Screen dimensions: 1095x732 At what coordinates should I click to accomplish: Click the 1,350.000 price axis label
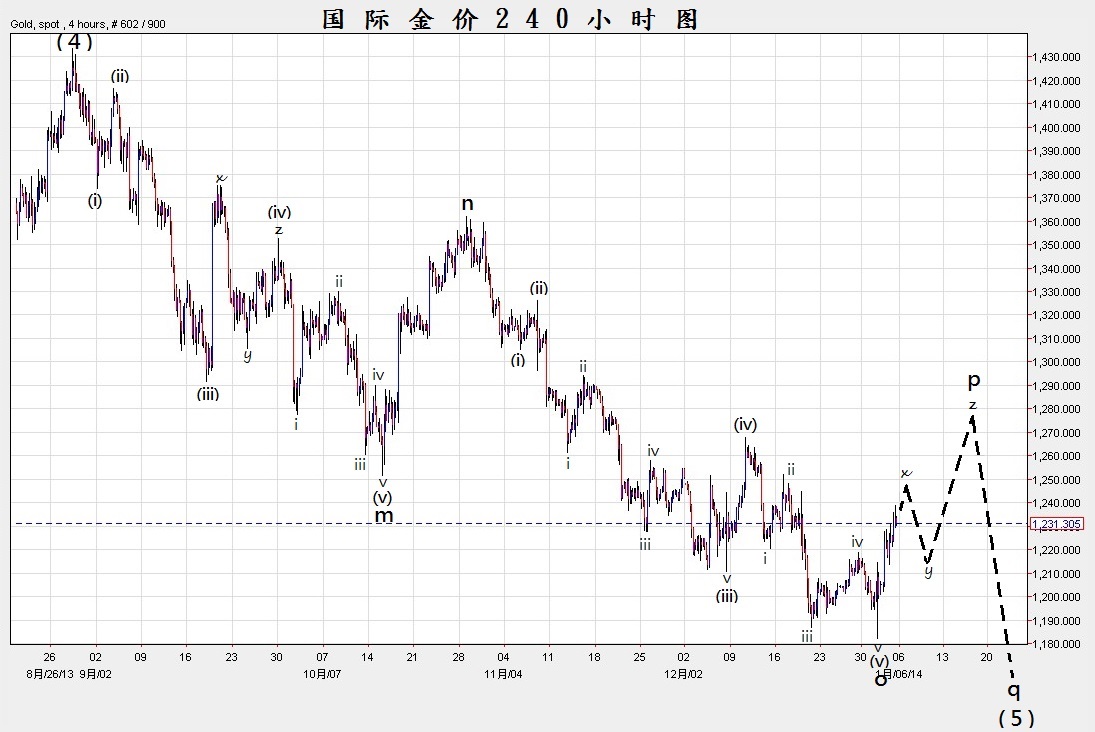(1056, 245)
